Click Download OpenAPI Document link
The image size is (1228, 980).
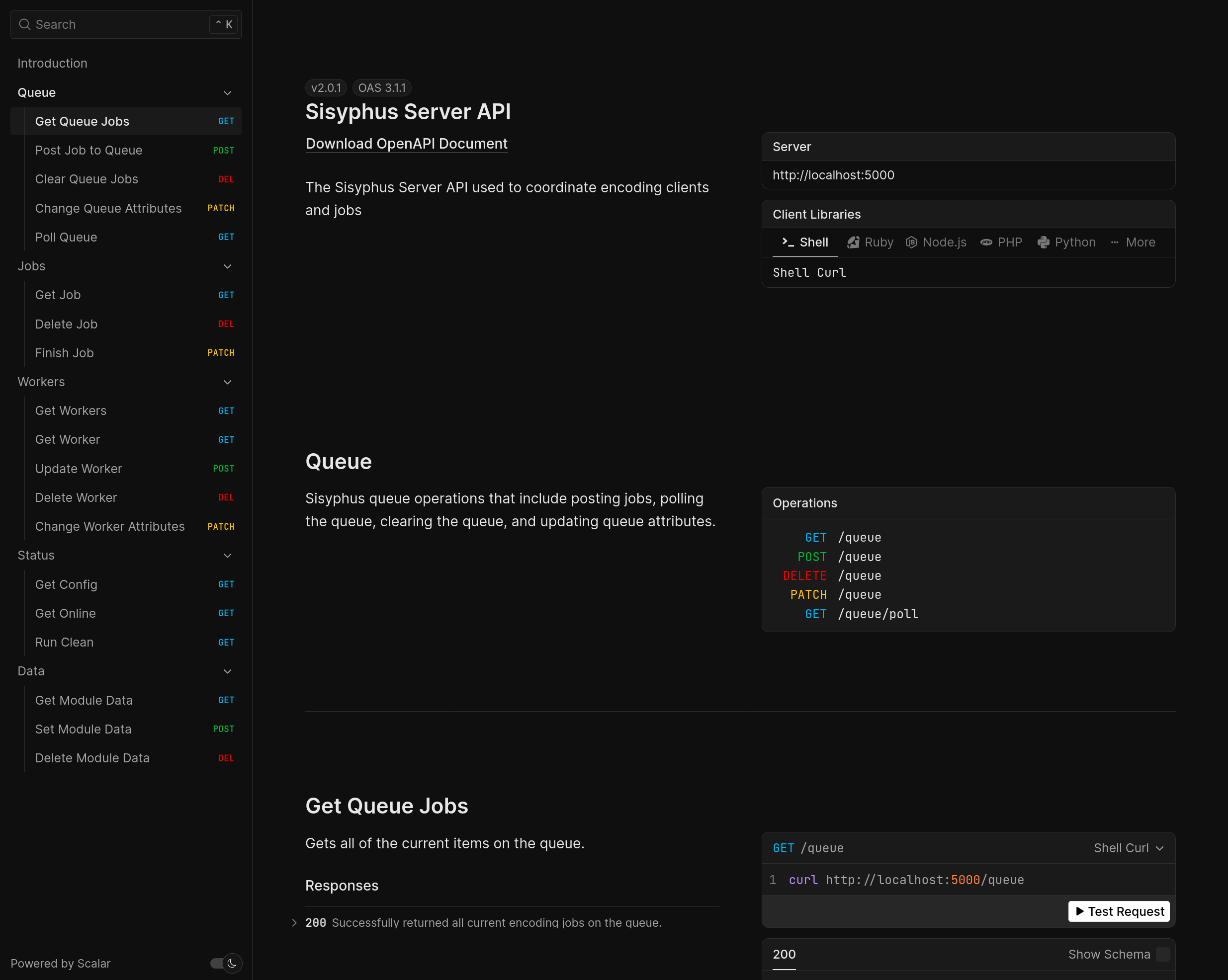pos(406,144)
